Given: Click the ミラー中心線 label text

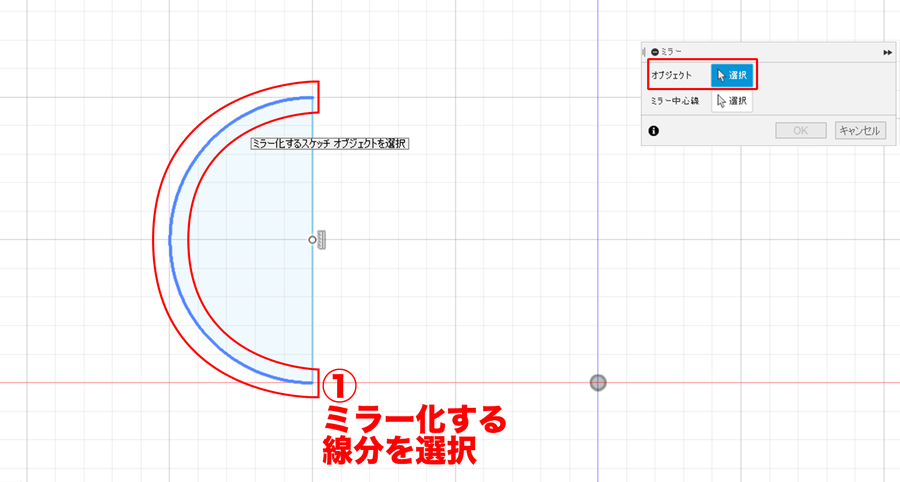Looking at the screenshot, I should 674,101.
